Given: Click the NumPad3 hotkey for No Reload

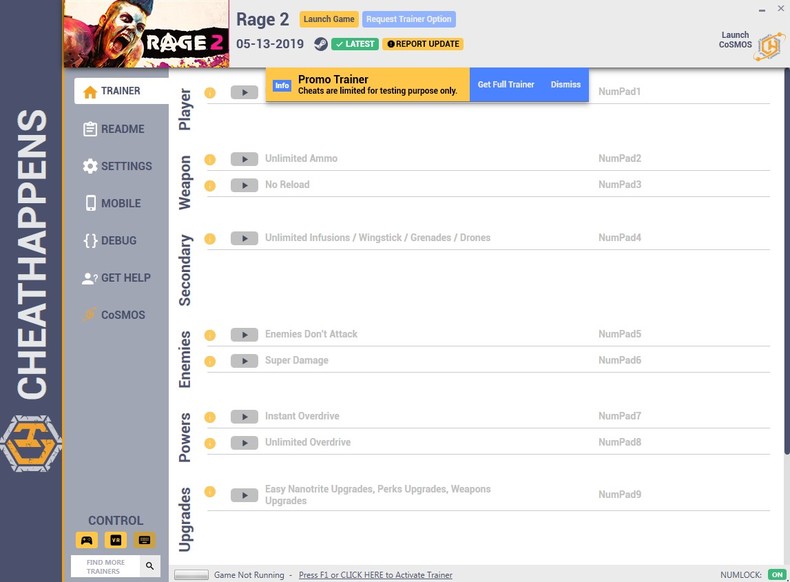Looking at the screenshot, I should point(620,184).
